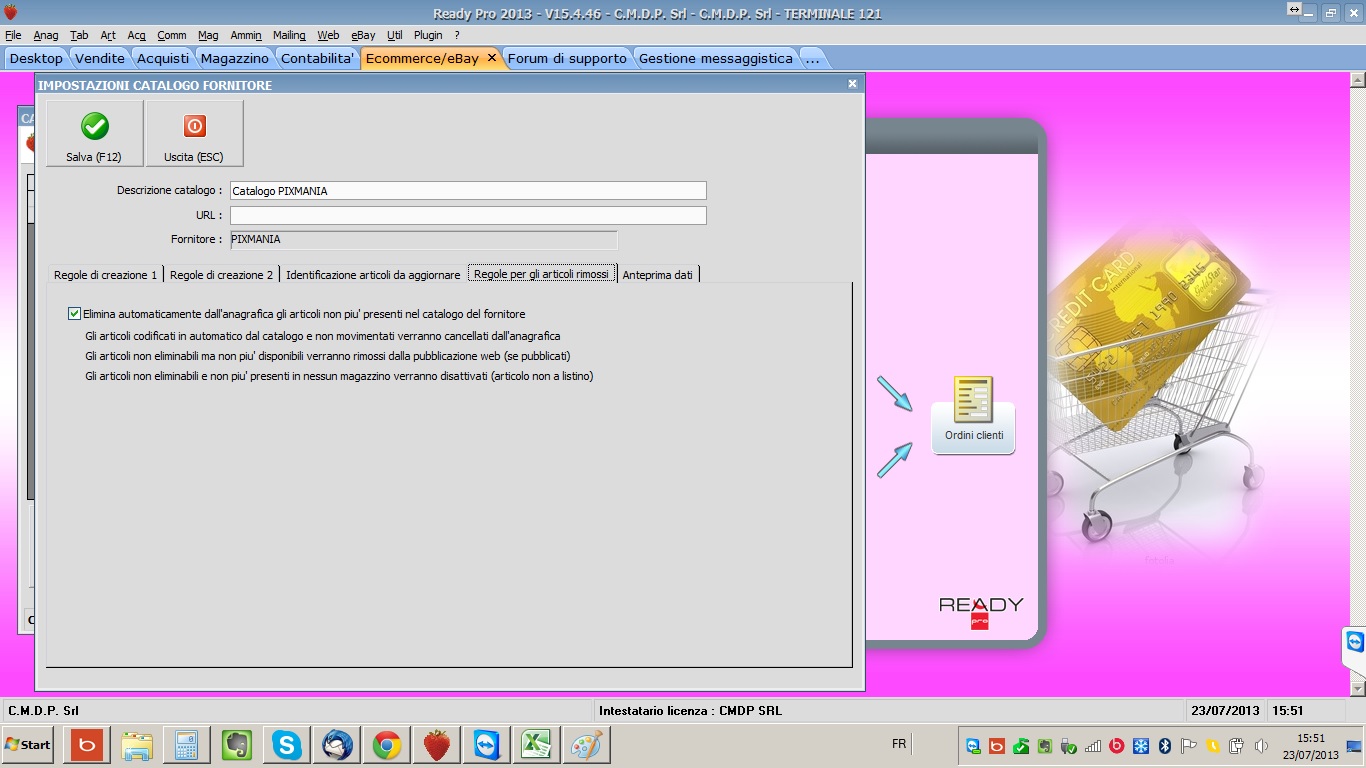Open Google Chrome from the taskbar

tap(387, 745)
